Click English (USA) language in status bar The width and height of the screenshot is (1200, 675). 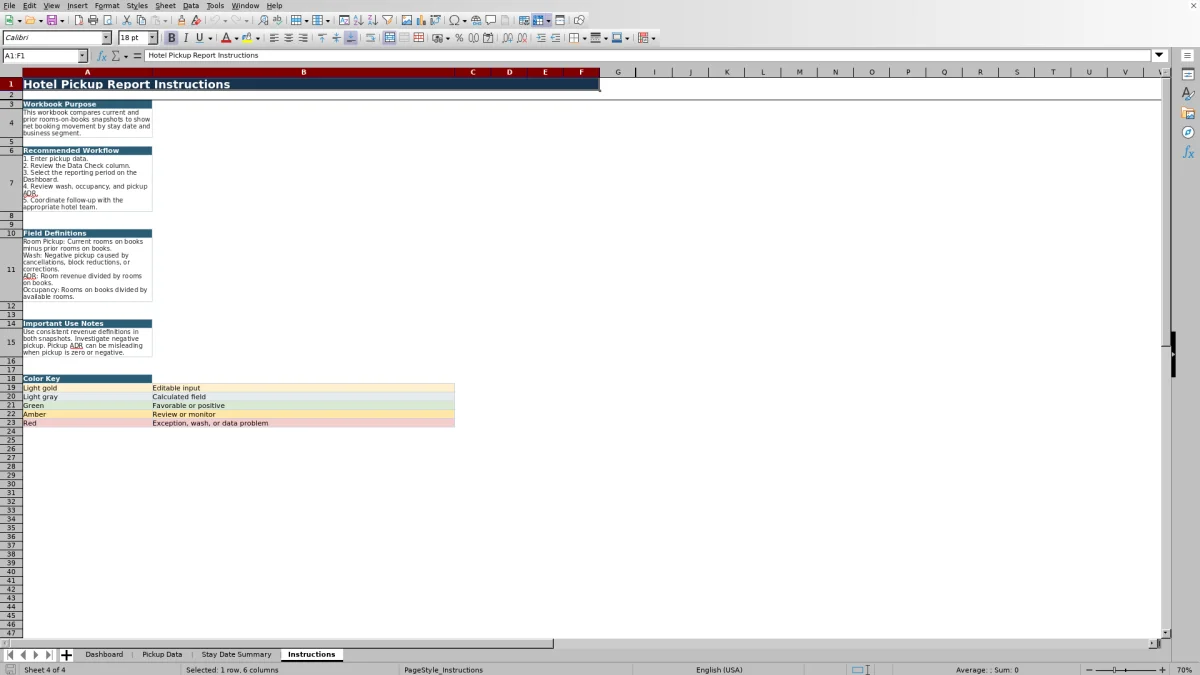point(719,670)
